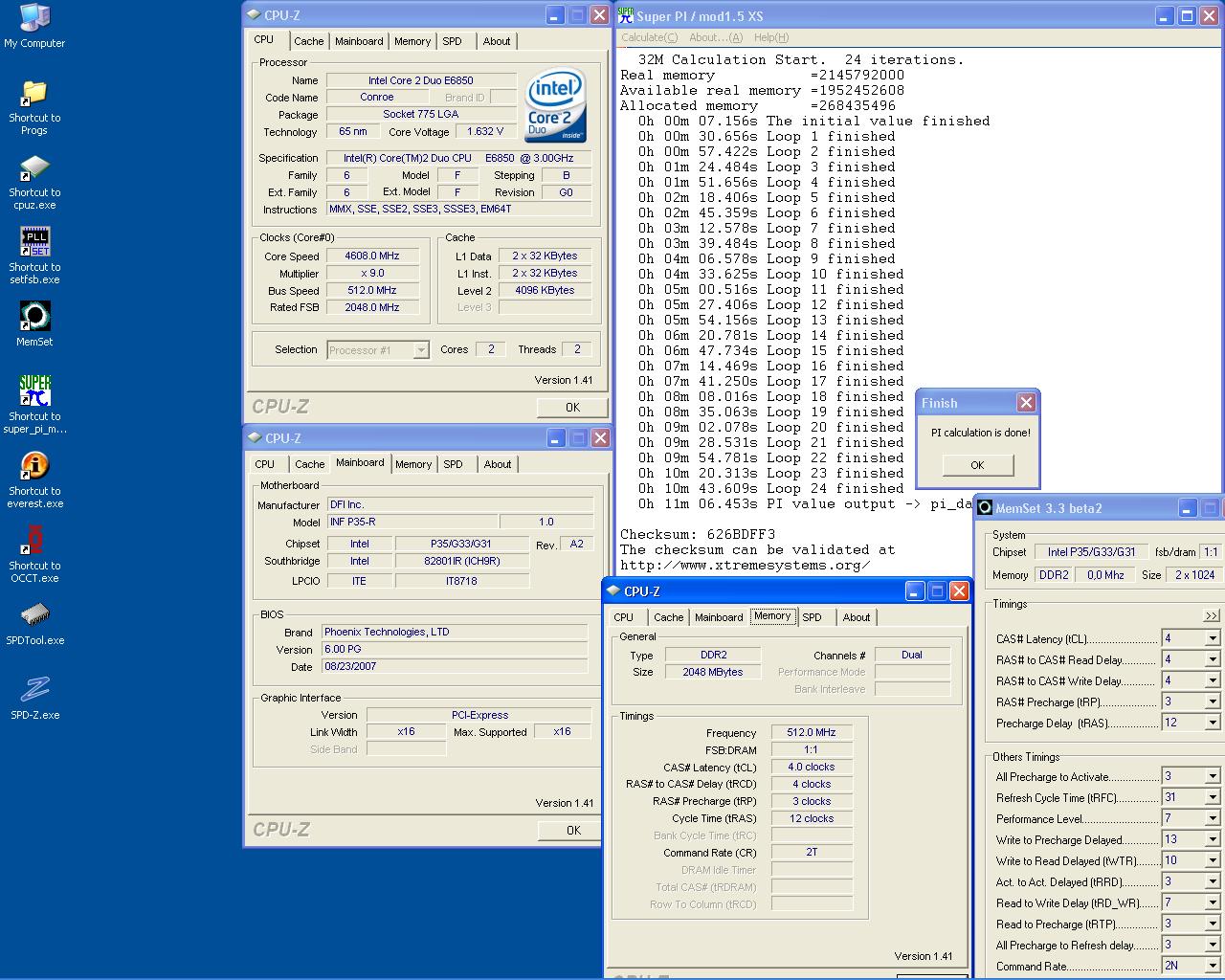Click the Checksum: 626BDFF3 text line
Screen dimensions: 1225x980
click(x=698, y=534)
